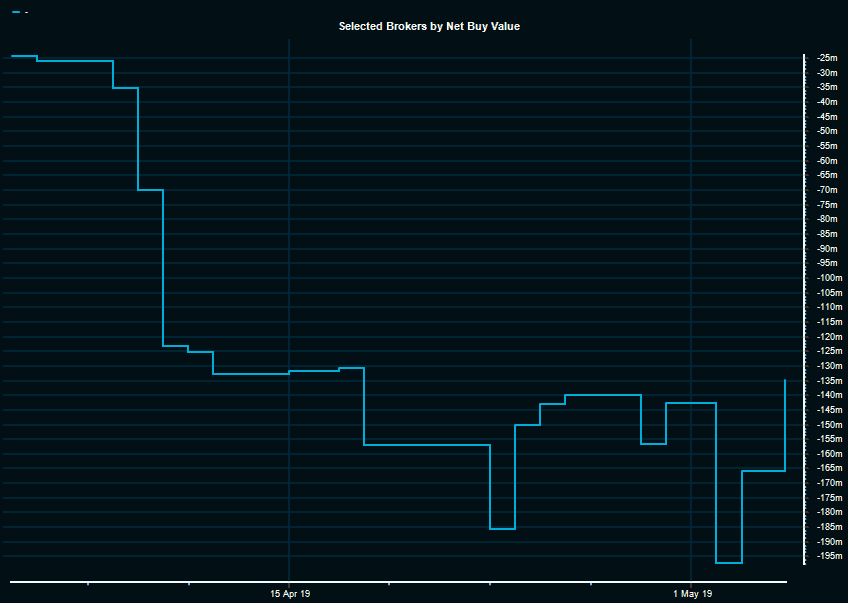Screen dimensions: 848x603
Task: Click the lowest step of the line near -197m
Action: 729,563
